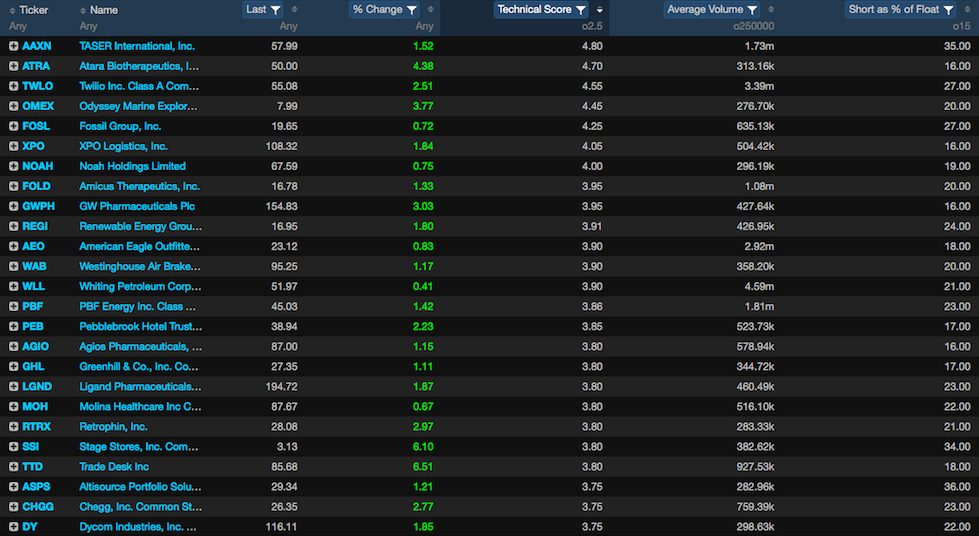Open XPO Logistics, Inc. company link
Screen dimensions: 979x536
pyautogui.click(x=124, y=146)
